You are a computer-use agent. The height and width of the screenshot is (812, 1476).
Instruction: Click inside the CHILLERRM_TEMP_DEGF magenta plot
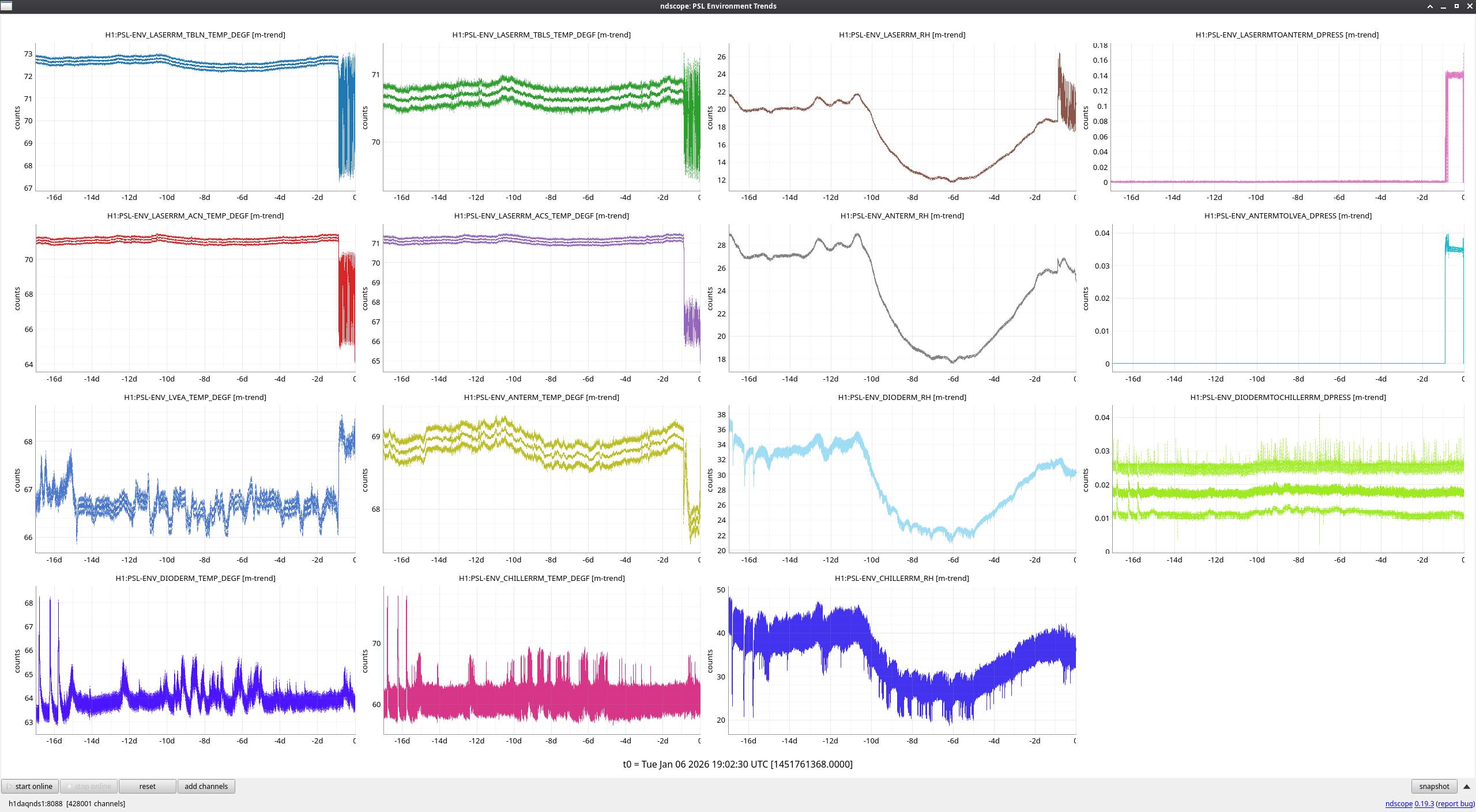(542, 660)
